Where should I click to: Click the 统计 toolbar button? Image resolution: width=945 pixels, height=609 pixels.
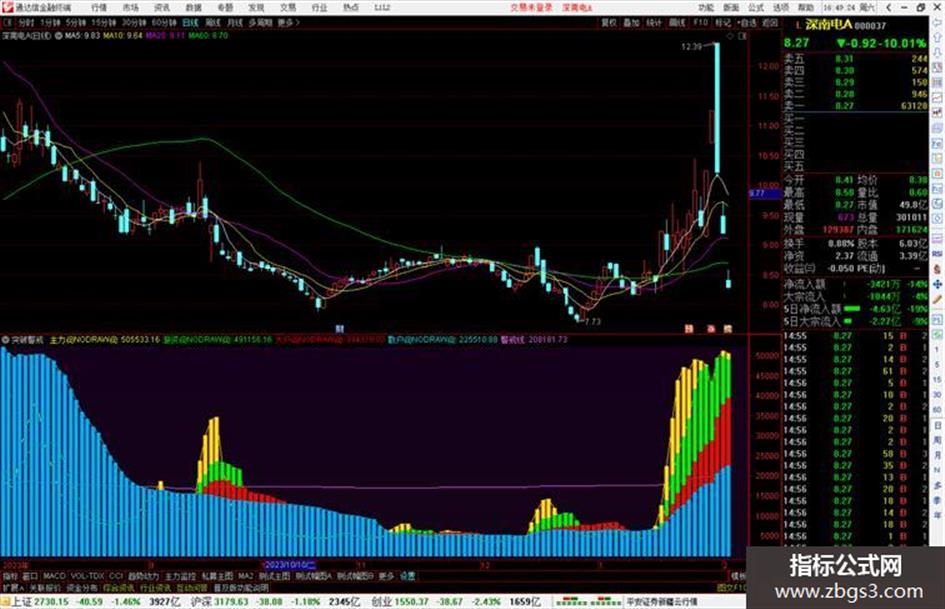click(x=654, y=22)
